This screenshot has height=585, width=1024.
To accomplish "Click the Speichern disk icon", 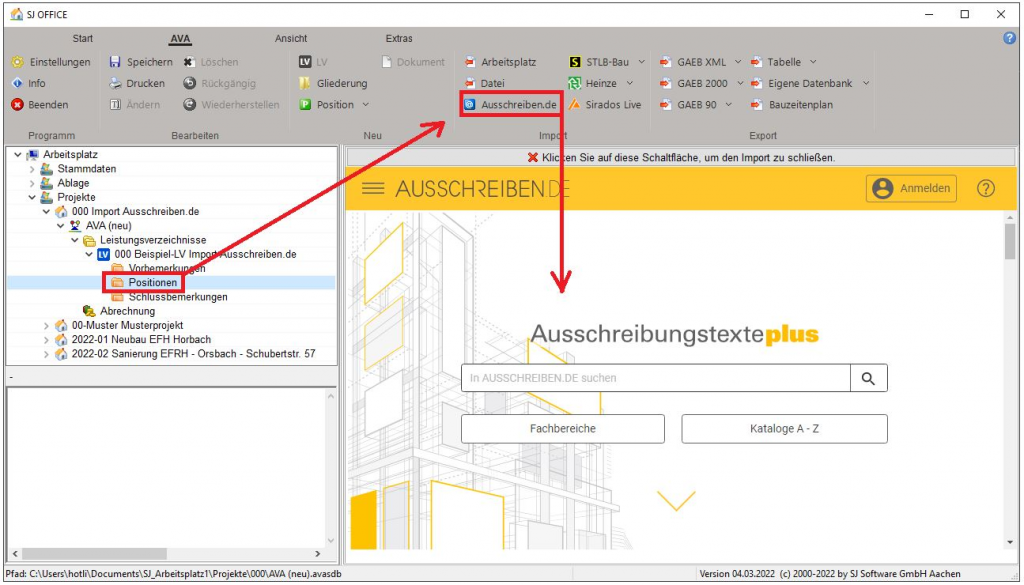I will point(115,62).
